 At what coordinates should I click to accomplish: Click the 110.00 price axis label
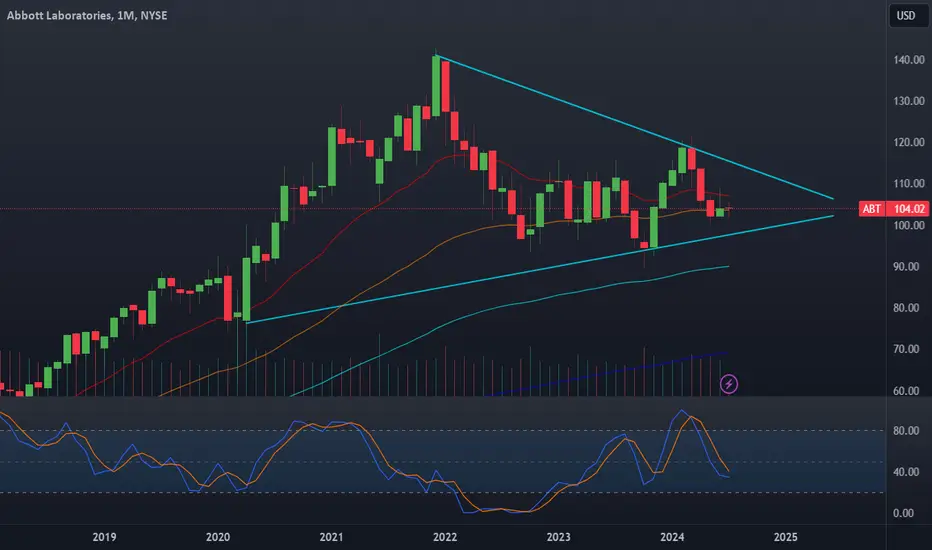[909, 184]
